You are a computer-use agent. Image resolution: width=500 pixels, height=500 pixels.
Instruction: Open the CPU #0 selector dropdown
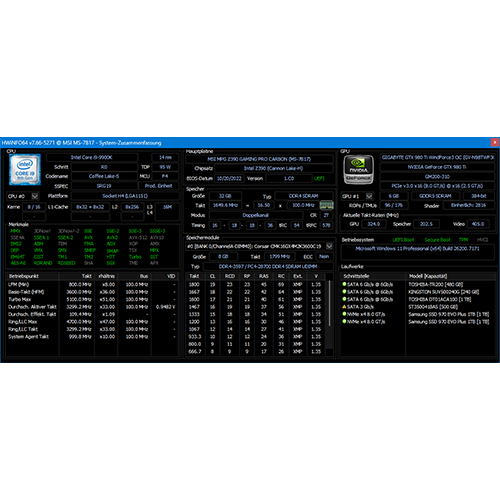tap(35, 196)
